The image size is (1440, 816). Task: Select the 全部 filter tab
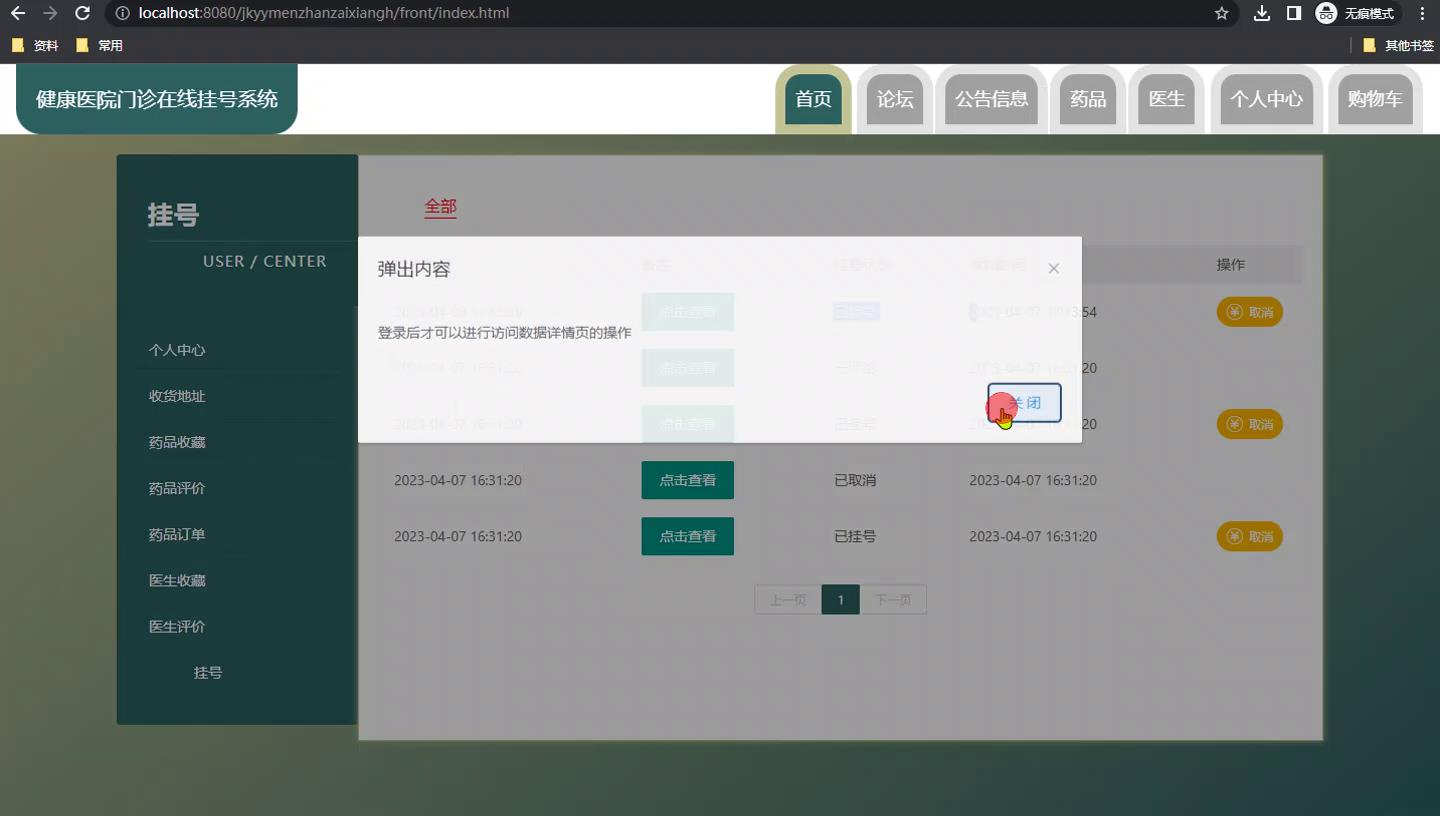(x=440, y=207)
